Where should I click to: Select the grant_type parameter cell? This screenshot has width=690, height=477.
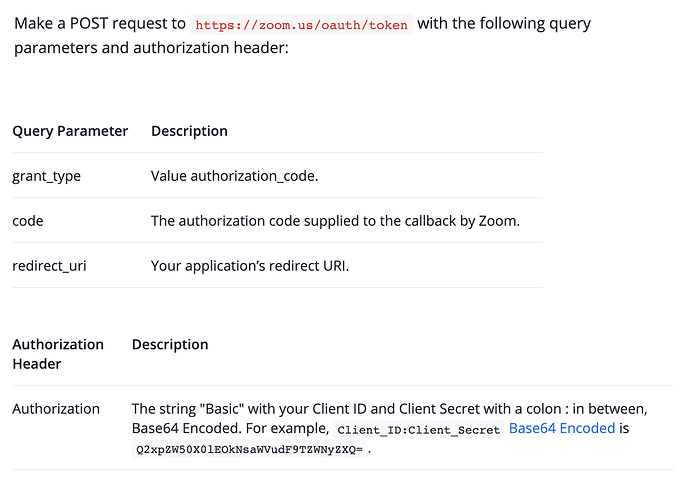[x=46, y=176]
